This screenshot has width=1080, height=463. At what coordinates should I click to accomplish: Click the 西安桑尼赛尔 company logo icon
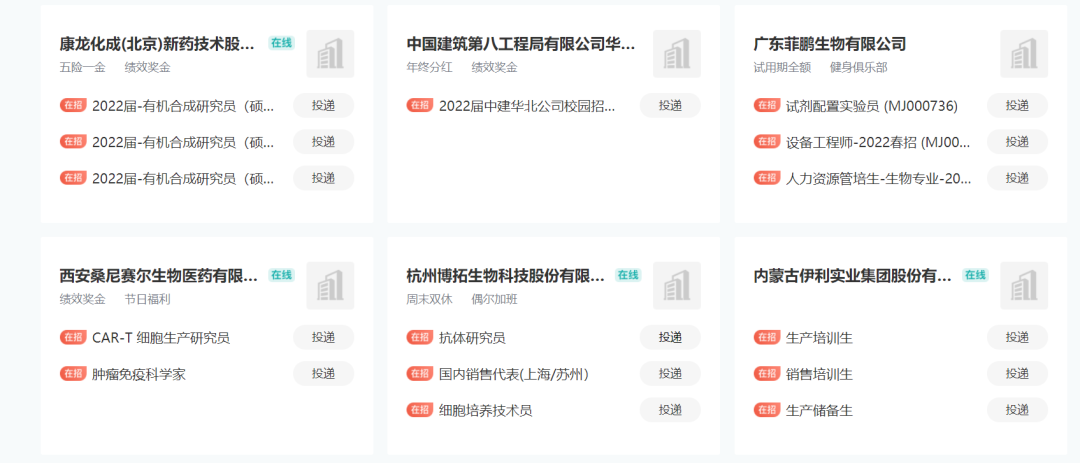[330, 286]
